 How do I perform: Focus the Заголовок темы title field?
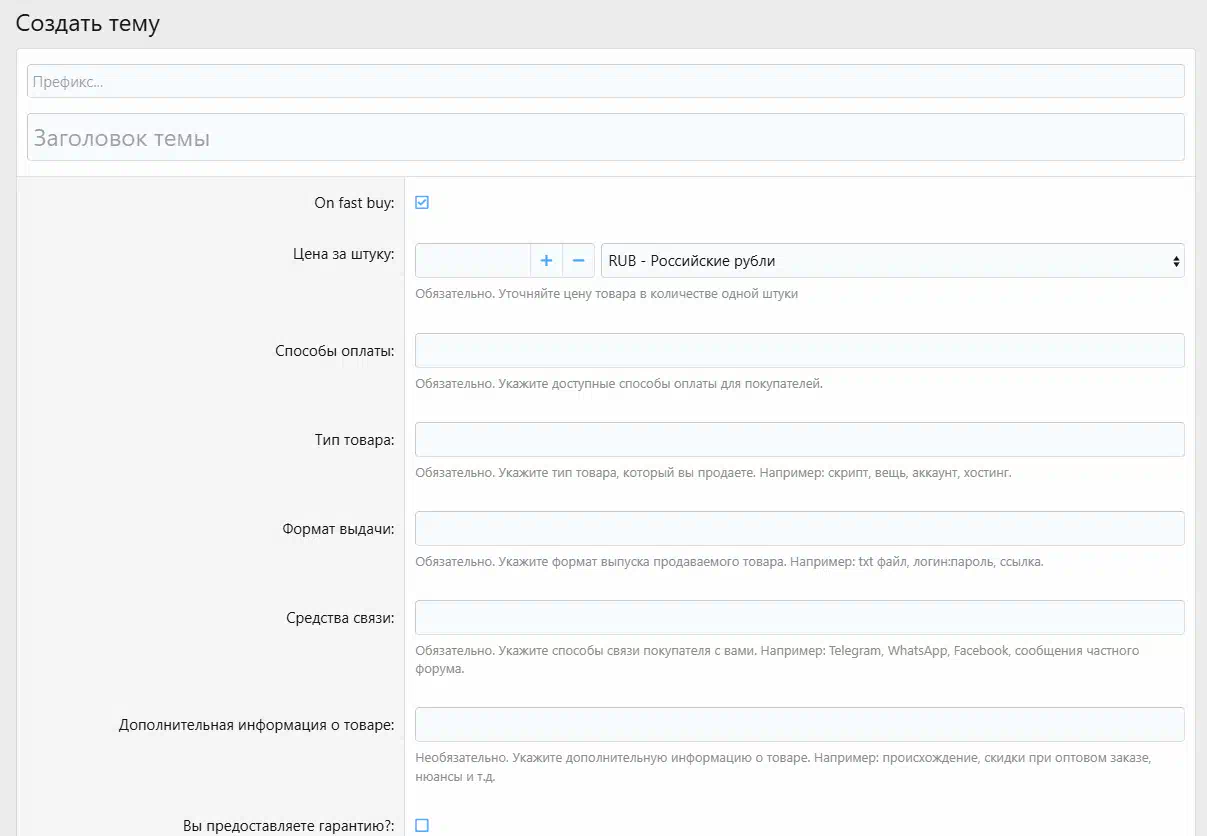pos(605,138)
